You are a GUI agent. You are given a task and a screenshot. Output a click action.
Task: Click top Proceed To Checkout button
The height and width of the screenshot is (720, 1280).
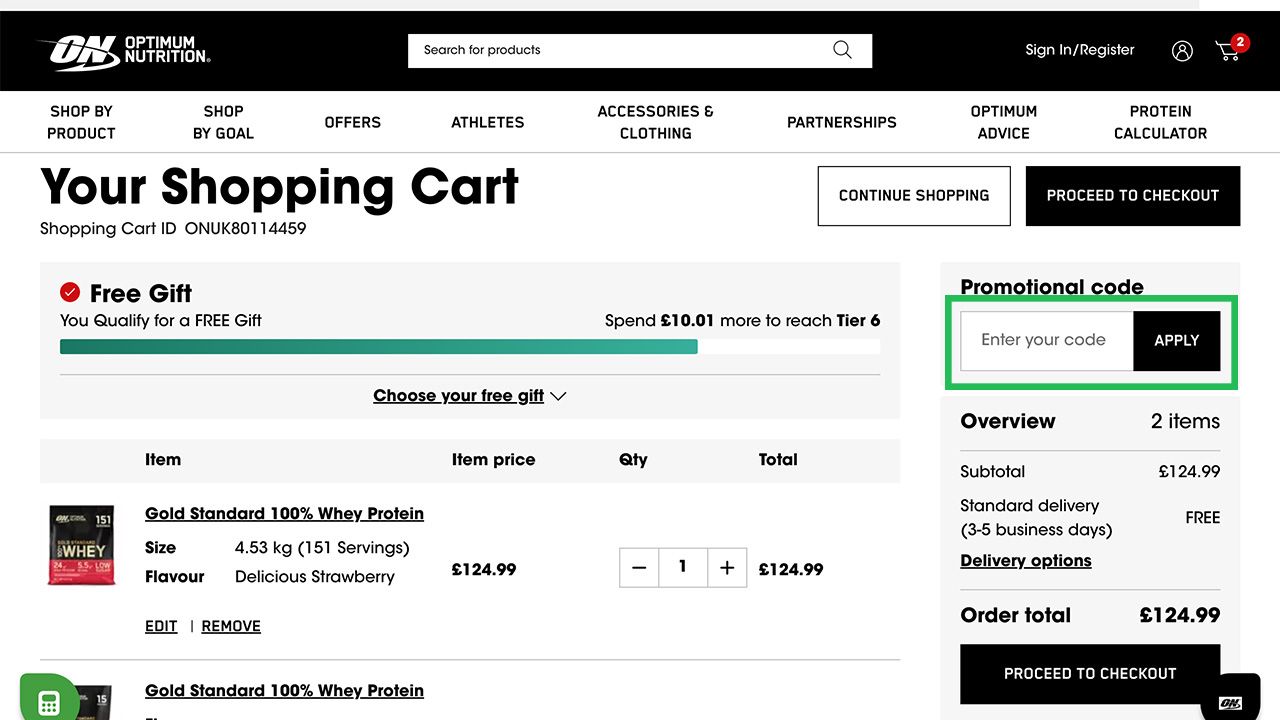[x=1133, y=196]
